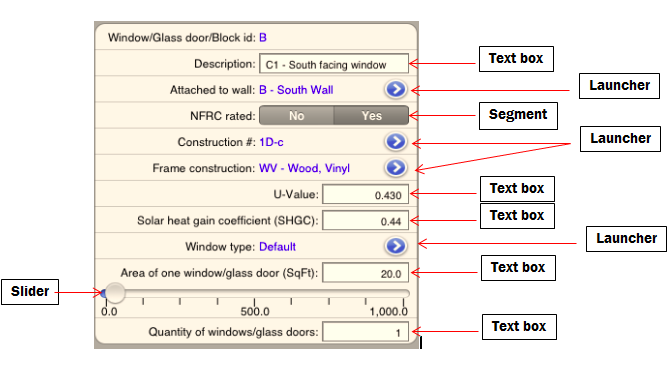Click the Slider annotation label box
Image resolution: width=671 pixels, height=373 pixels.
(30, 292)
